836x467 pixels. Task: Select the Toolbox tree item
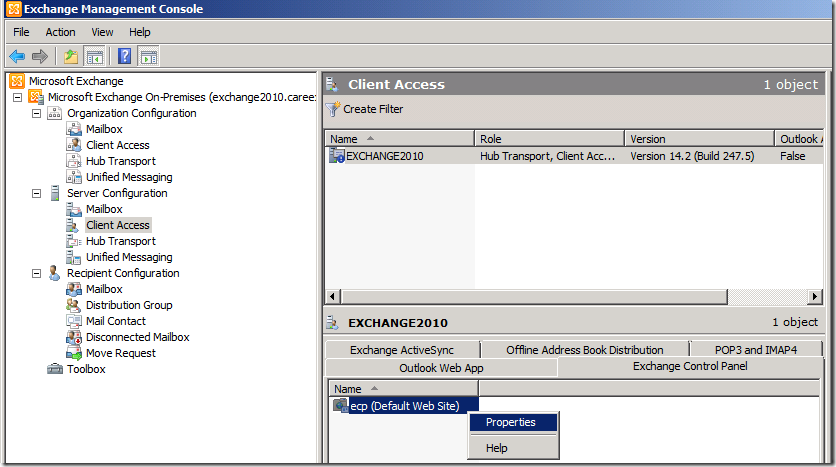coord(86,369)
